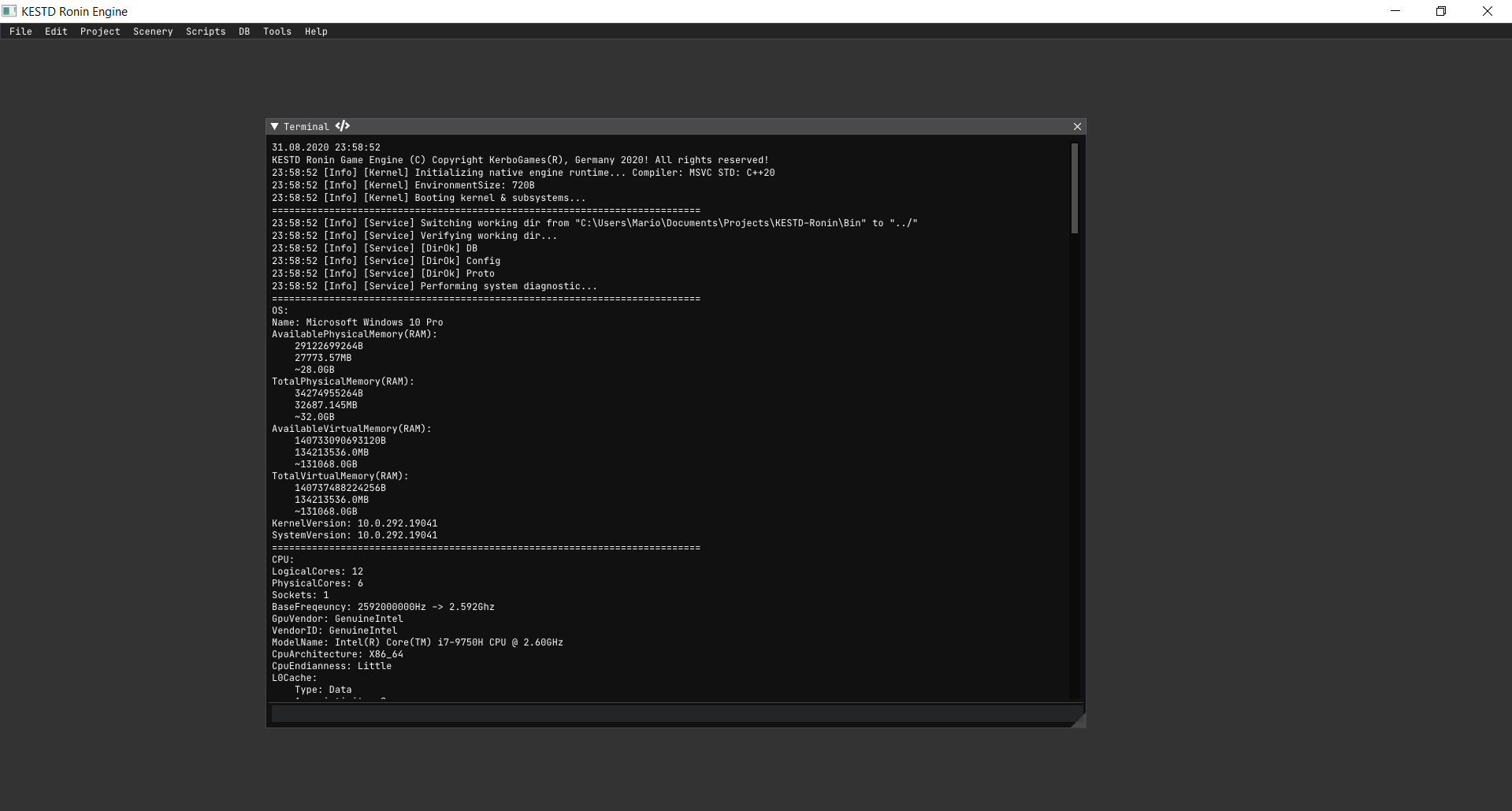
Task: Click the 'Switching working dir from' log line
Action: point(595,223)
